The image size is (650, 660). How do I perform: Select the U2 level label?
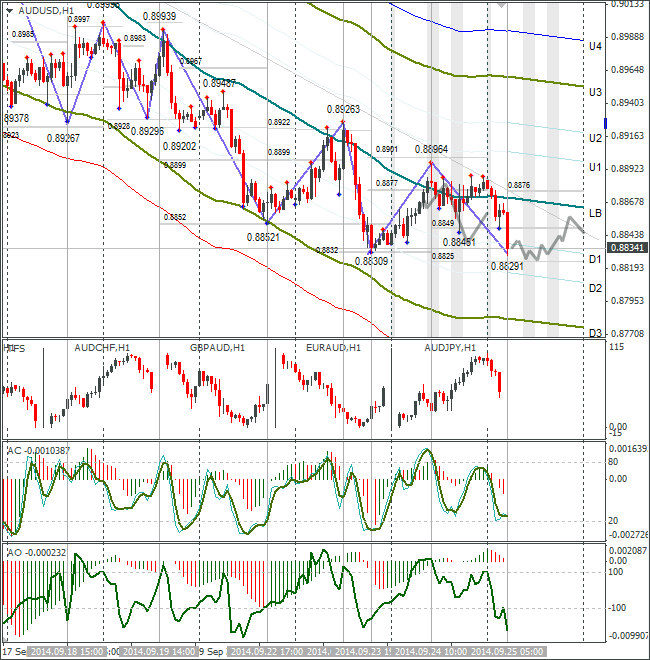pyautogui.click(x=595, y=138)
